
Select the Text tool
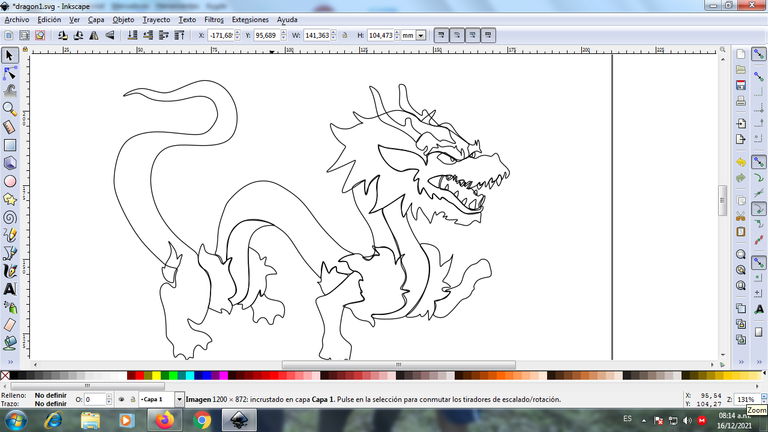pos(10,289)
